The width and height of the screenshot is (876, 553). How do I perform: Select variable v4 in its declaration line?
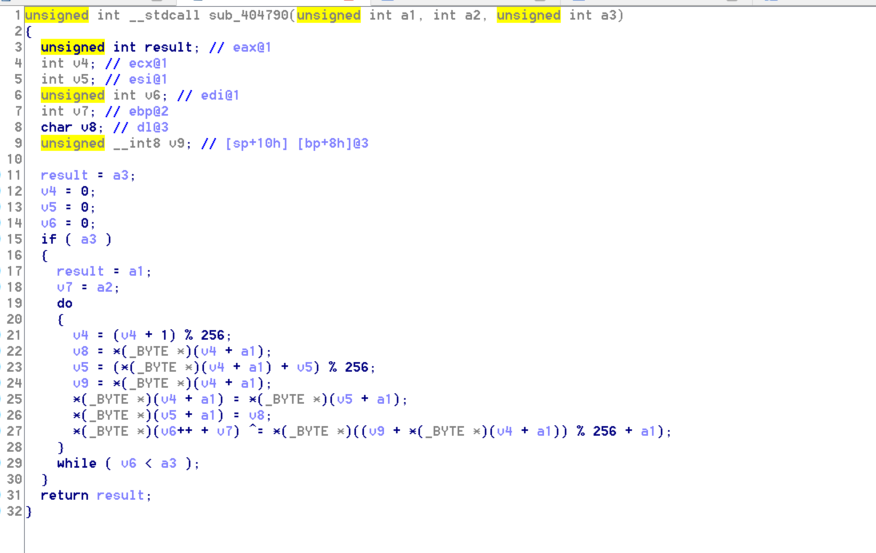[x=80, y=64]
